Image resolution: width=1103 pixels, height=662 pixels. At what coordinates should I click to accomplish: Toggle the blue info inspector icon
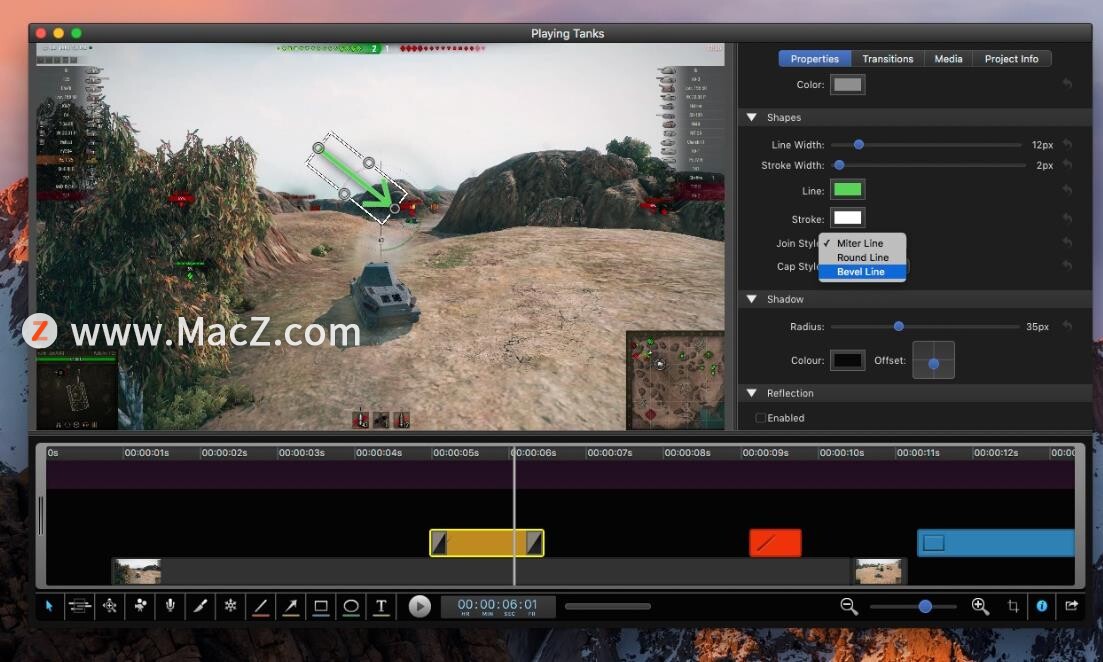pos(1042,606)
